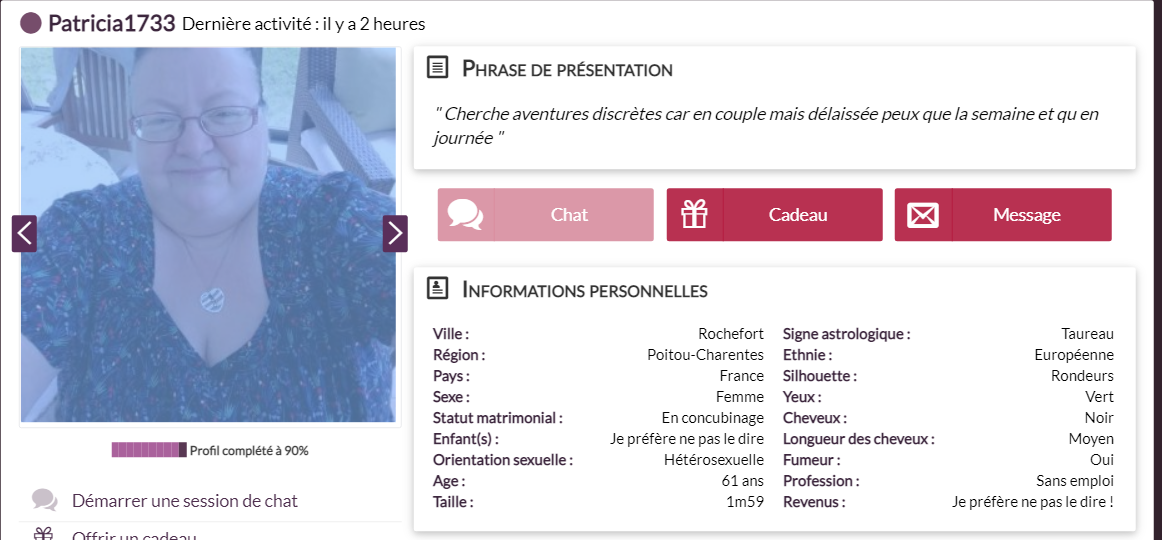Show the next profile photo
The width and height of the screenshot is (1162, 540).
395,233
